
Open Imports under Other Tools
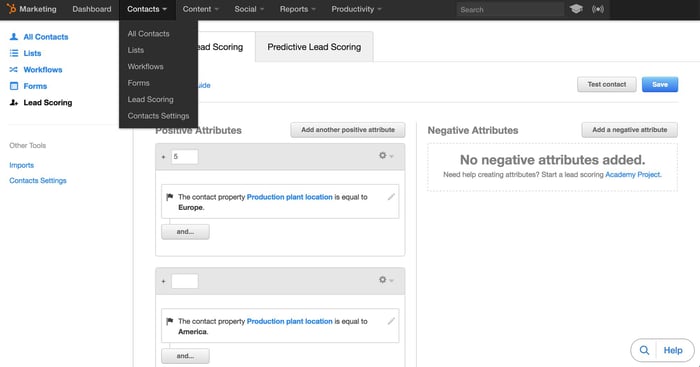coord(21,165)
